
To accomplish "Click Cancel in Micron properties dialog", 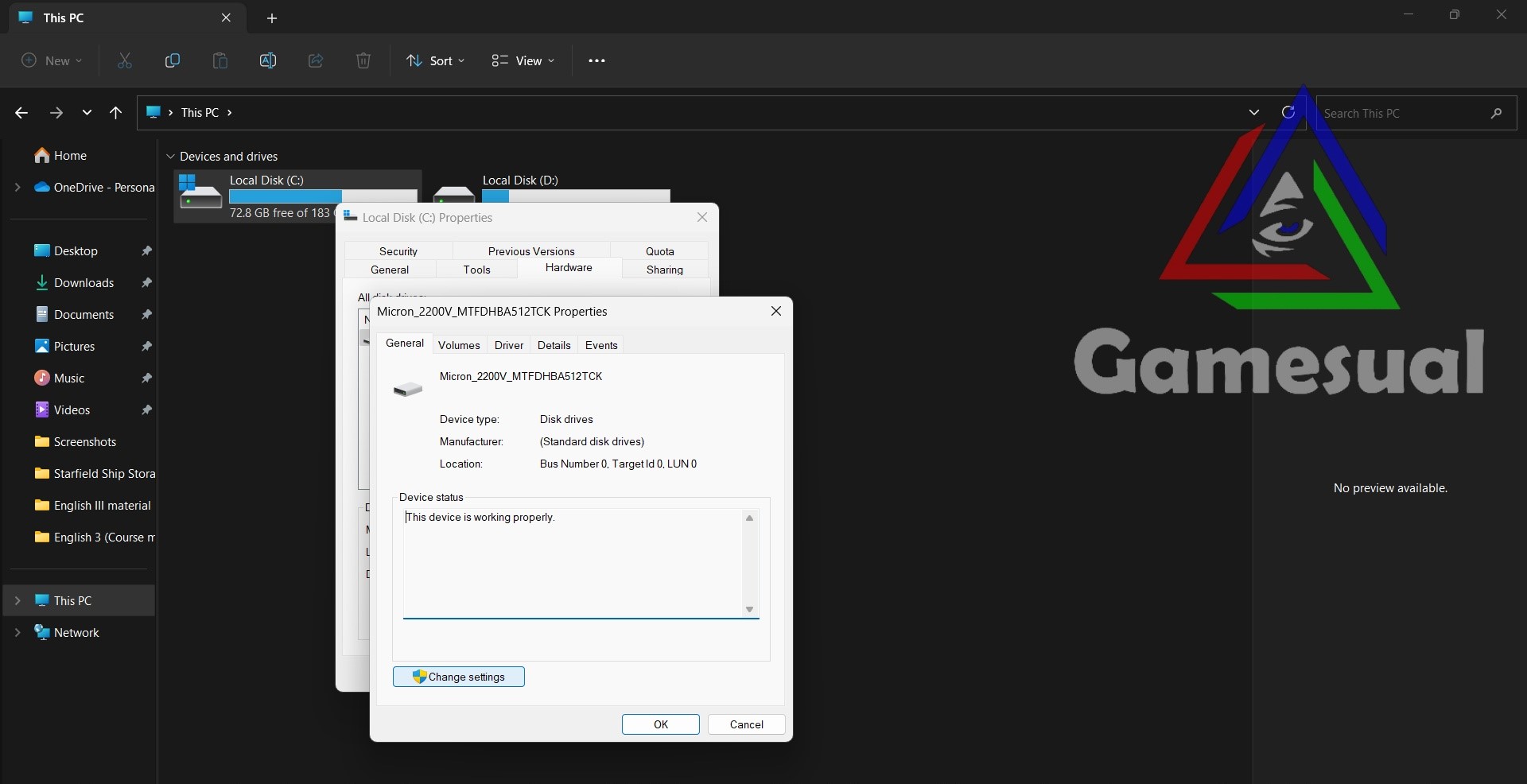I will [747, 724].
